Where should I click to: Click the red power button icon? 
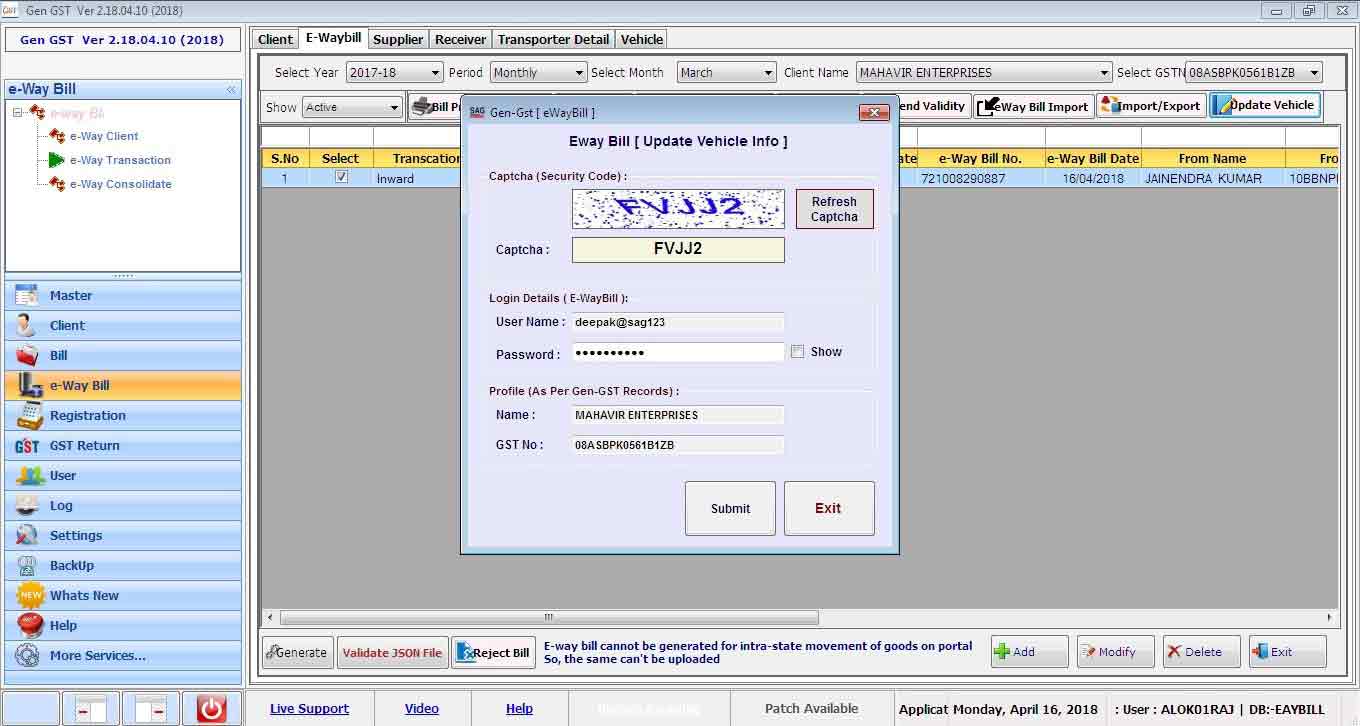coord(211,709)
